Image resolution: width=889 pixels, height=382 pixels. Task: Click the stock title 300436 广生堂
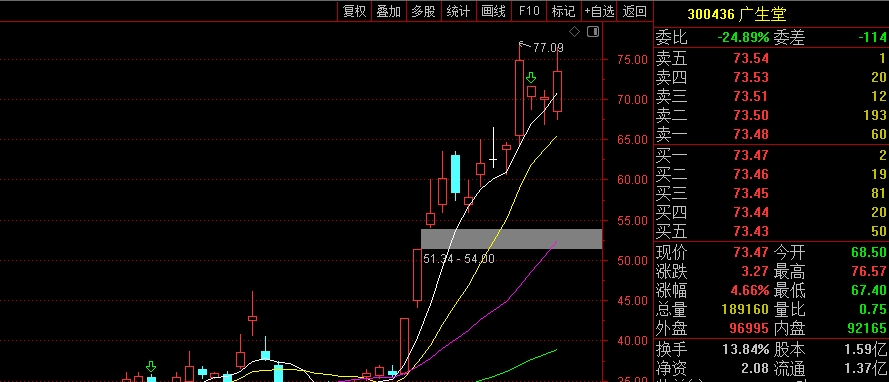tap(736, 14)
